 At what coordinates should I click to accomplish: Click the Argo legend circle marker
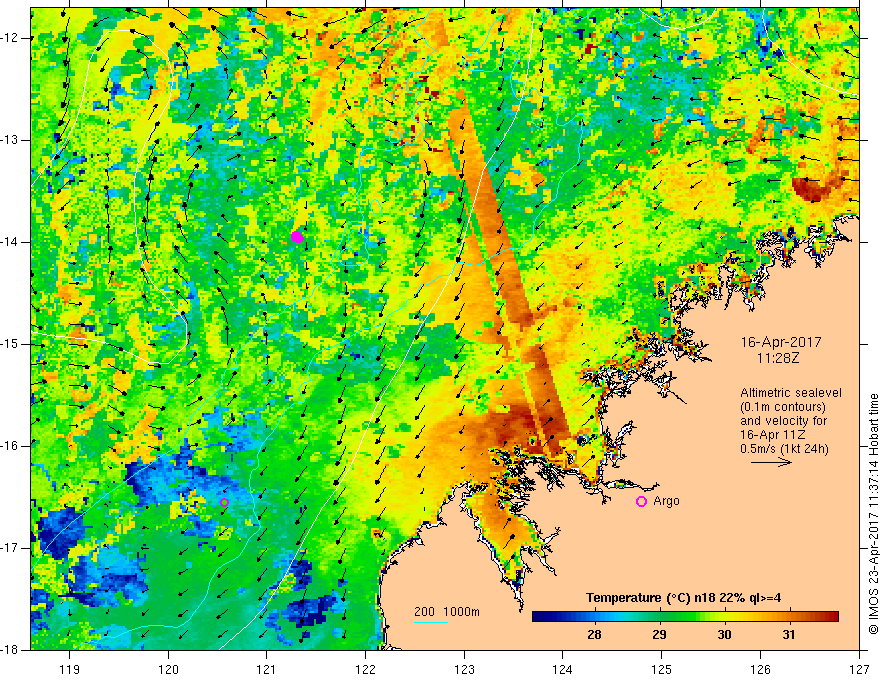641,502
